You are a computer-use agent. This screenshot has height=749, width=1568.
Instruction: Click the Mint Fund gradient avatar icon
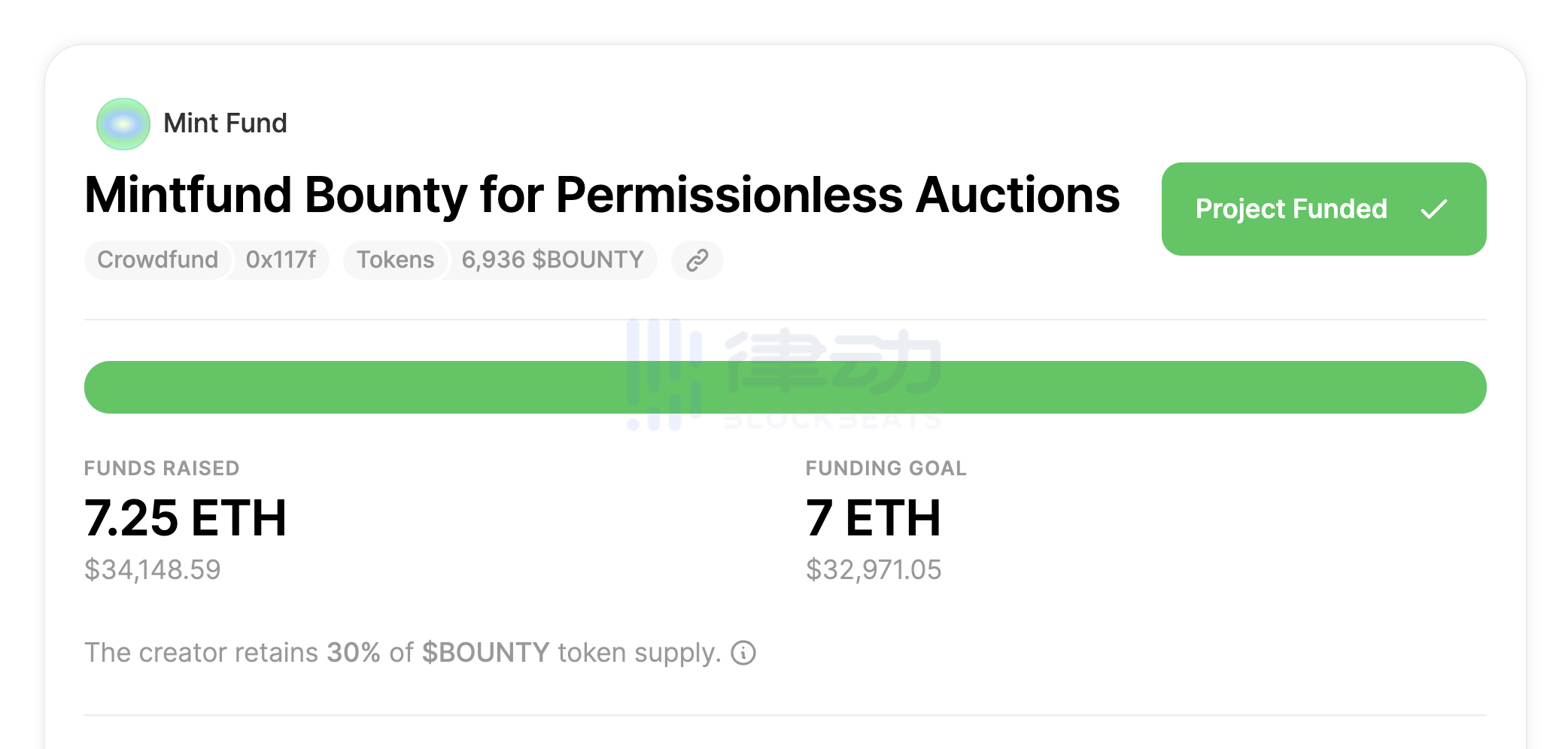123,124
